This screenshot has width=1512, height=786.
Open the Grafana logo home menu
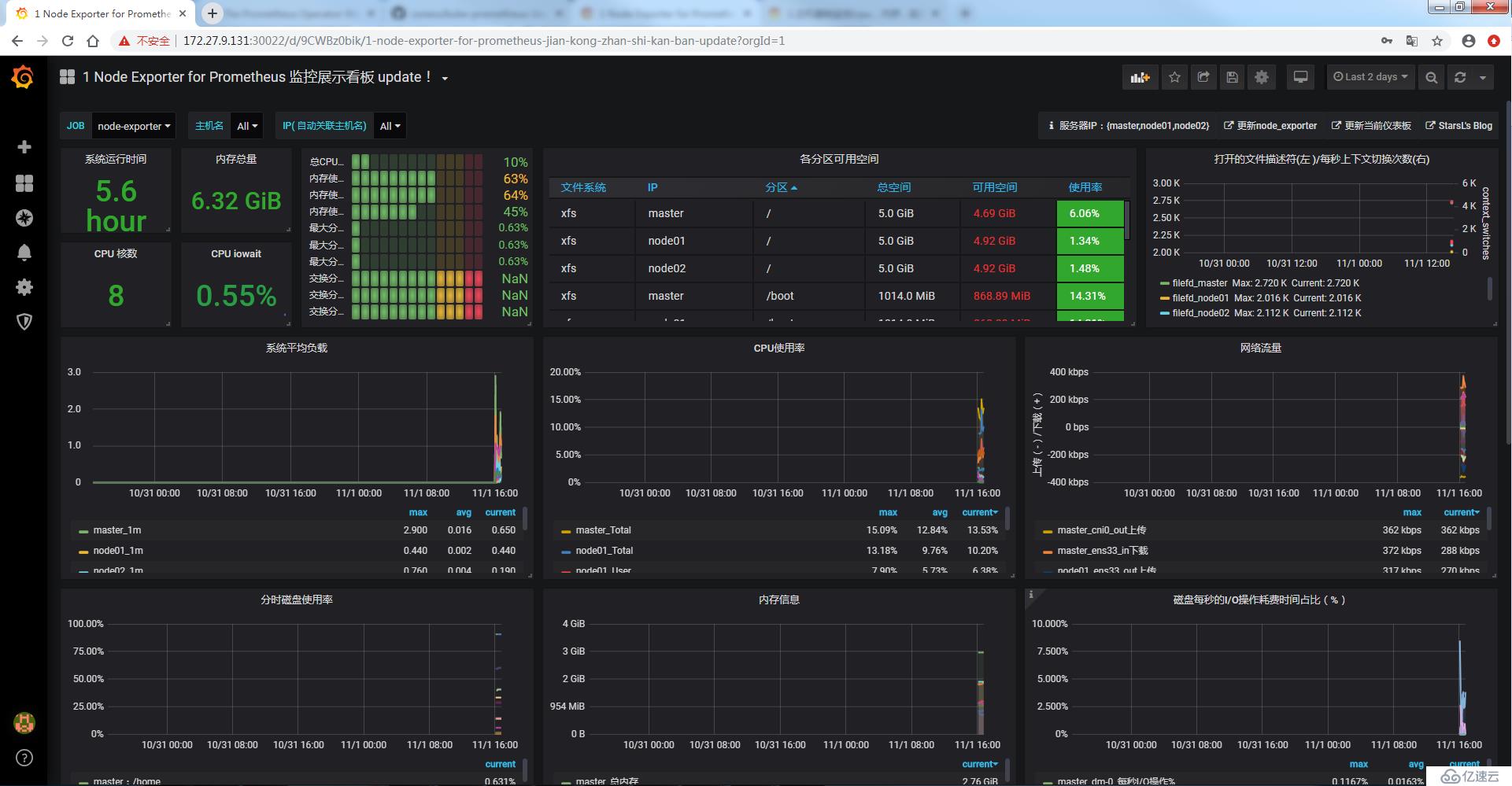pos(24,77)
